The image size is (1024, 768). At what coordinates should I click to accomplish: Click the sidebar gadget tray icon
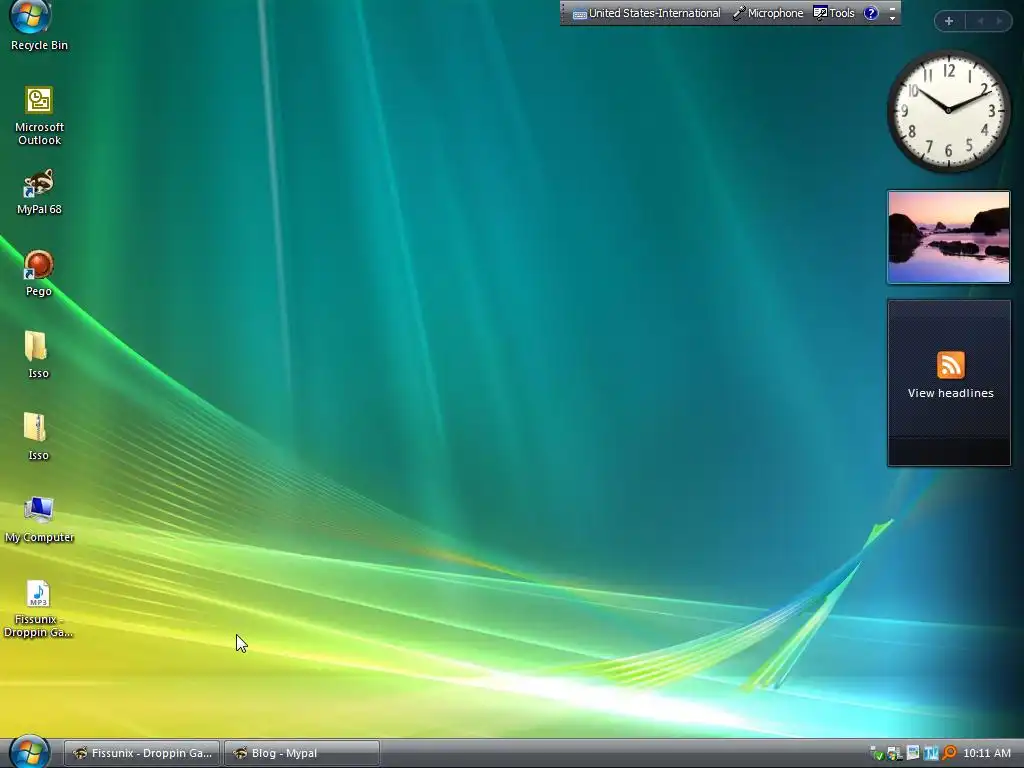coord(913,753)
